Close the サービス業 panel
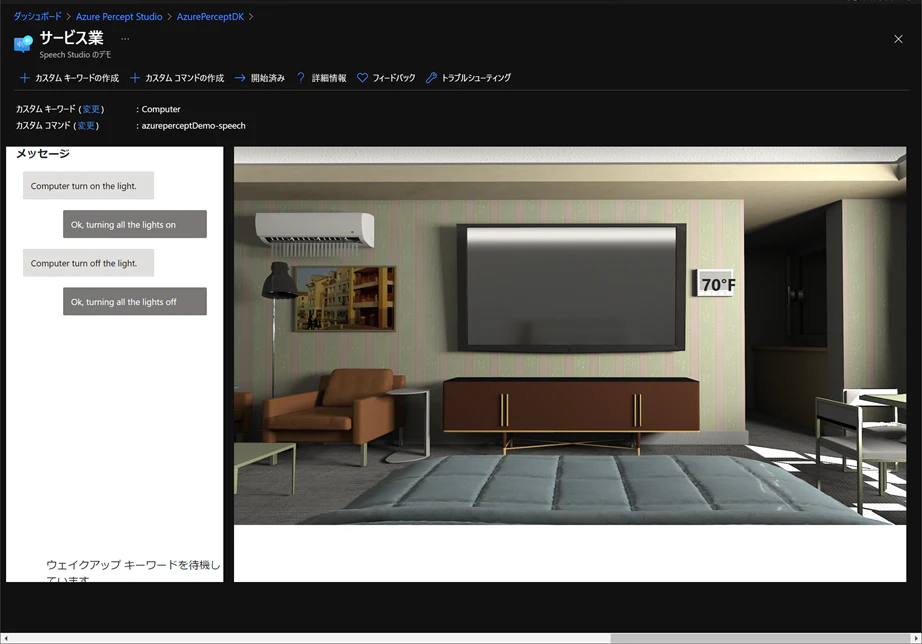Screen dimensions: 922x644 [898, 39]
